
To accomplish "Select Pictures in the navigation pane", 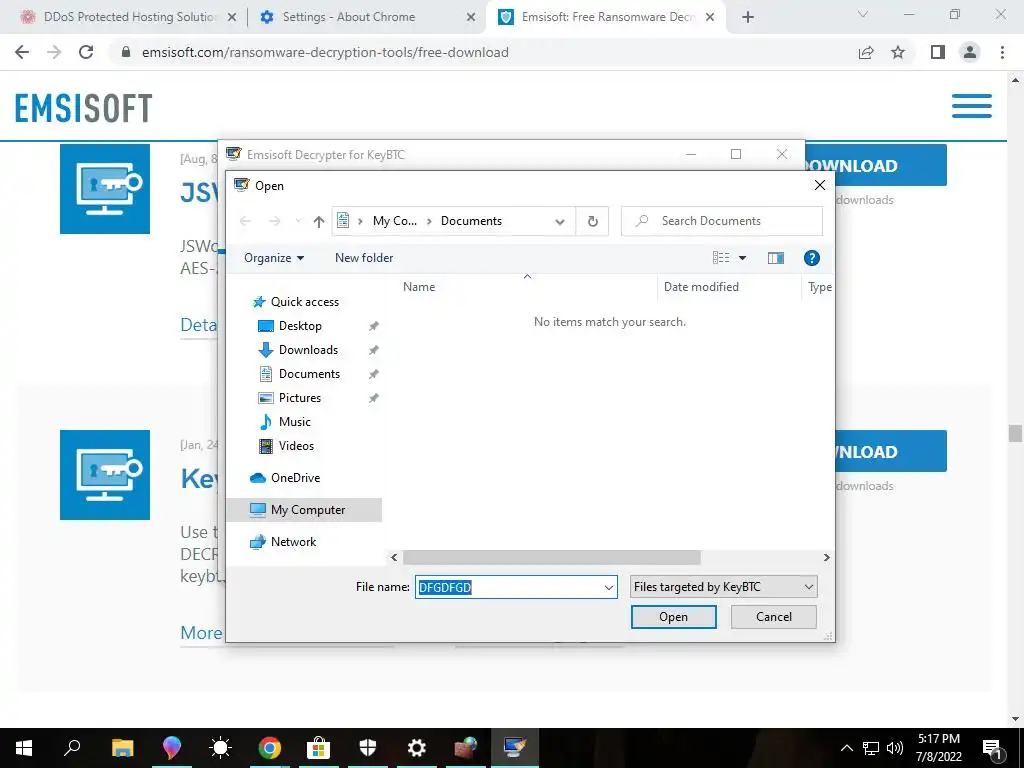I will [x=300, y=398].
